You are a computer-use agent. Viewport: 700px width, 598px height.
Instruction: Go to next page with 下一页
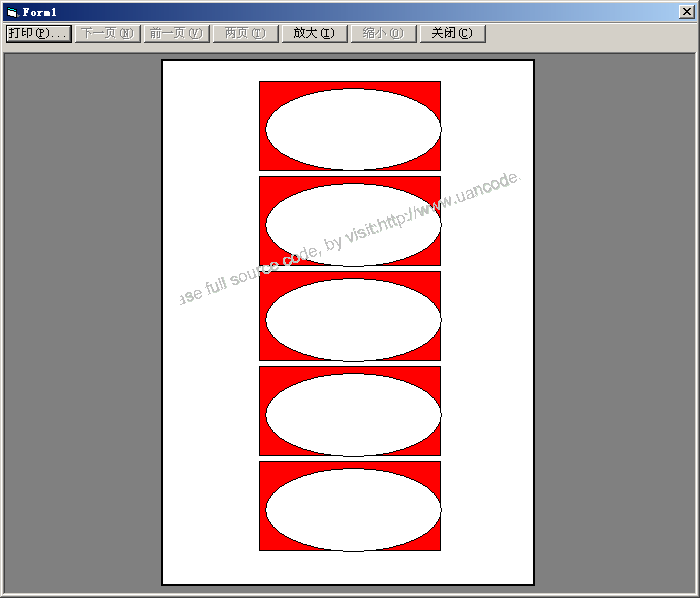click(106, 33)
